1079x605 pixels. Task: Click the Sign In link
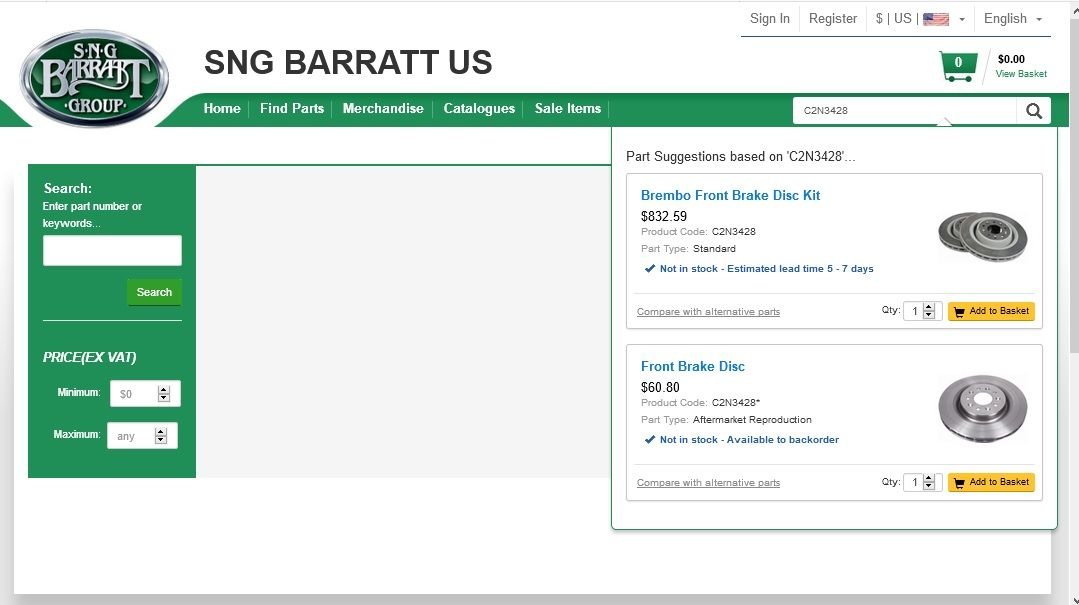[x=769, y=19]
